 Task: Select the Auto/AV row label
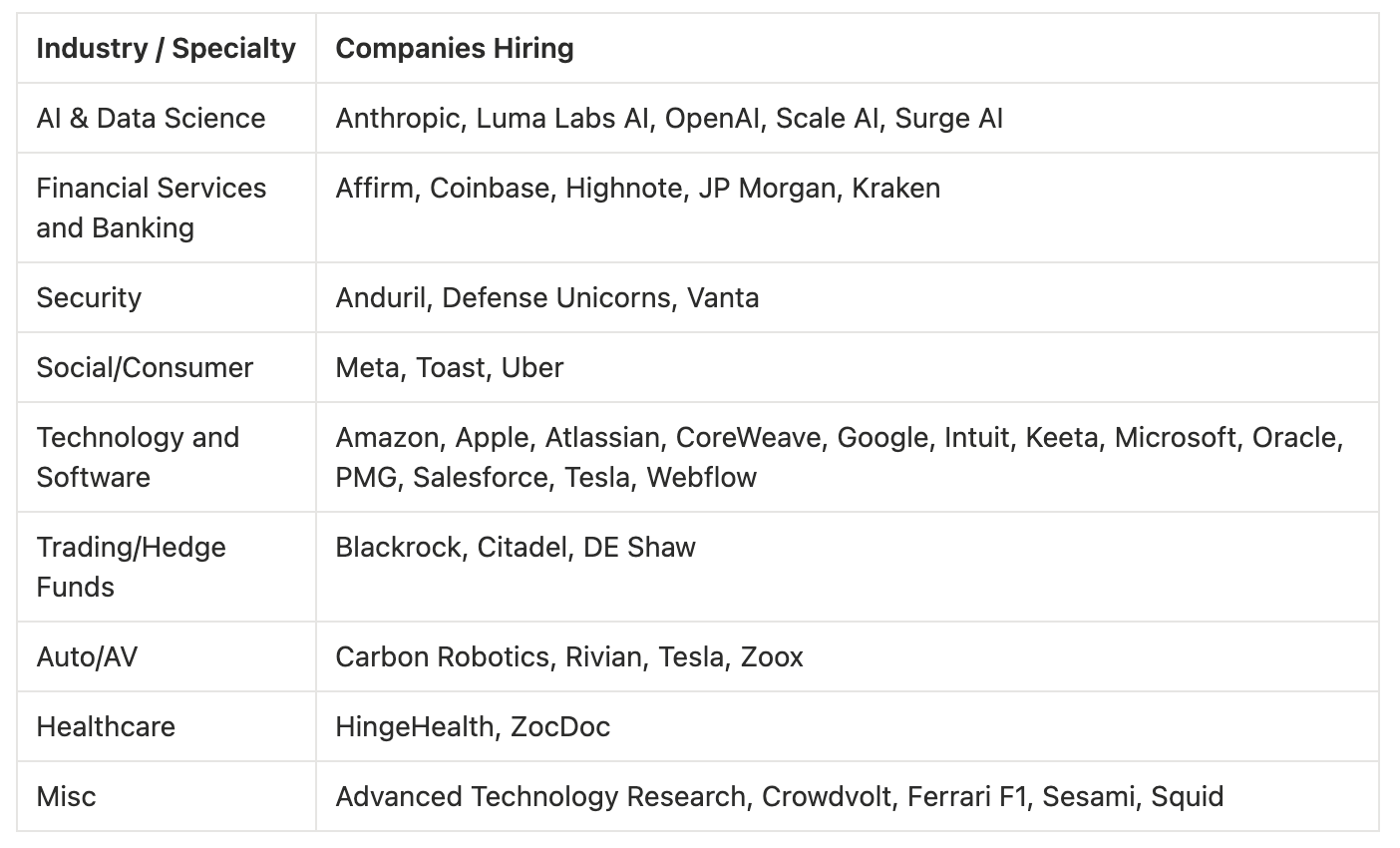pyautogui.click(x=87, y=657)
